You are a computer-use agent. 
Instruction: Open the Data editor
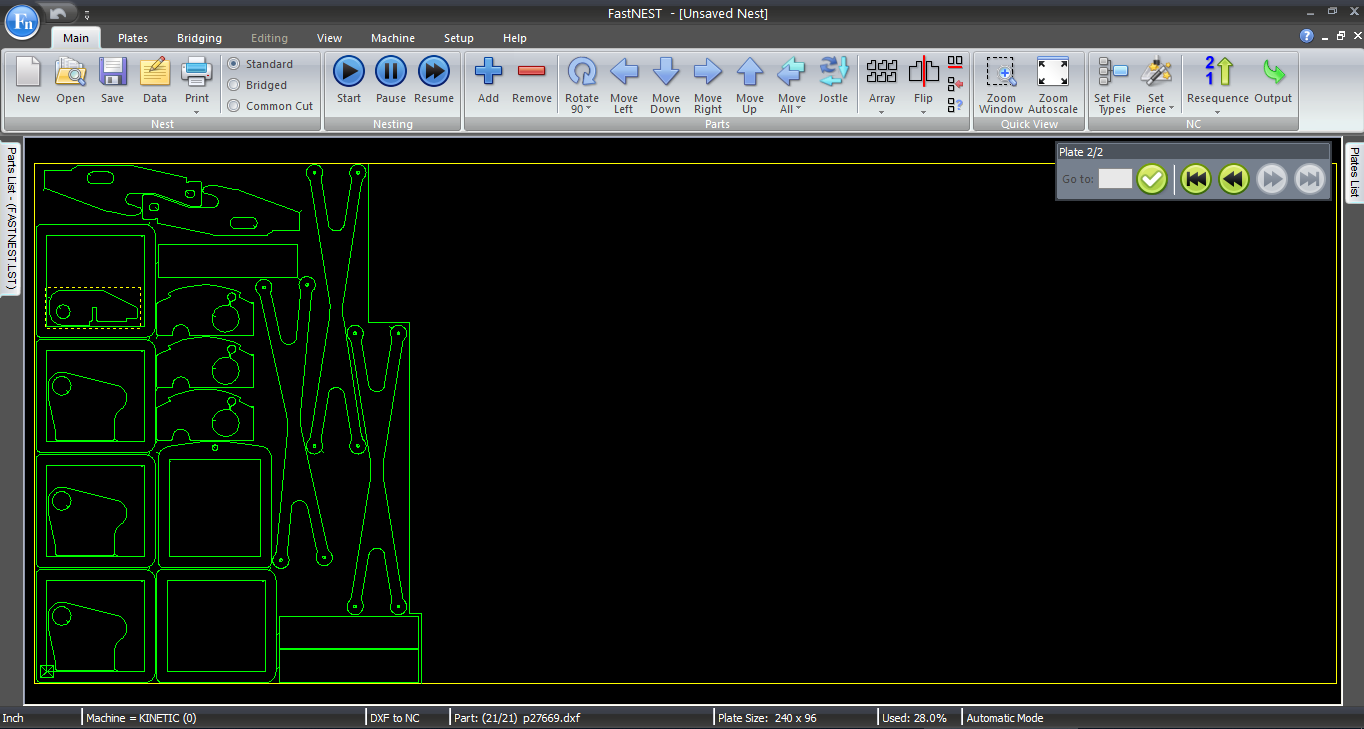pos(154,80)
